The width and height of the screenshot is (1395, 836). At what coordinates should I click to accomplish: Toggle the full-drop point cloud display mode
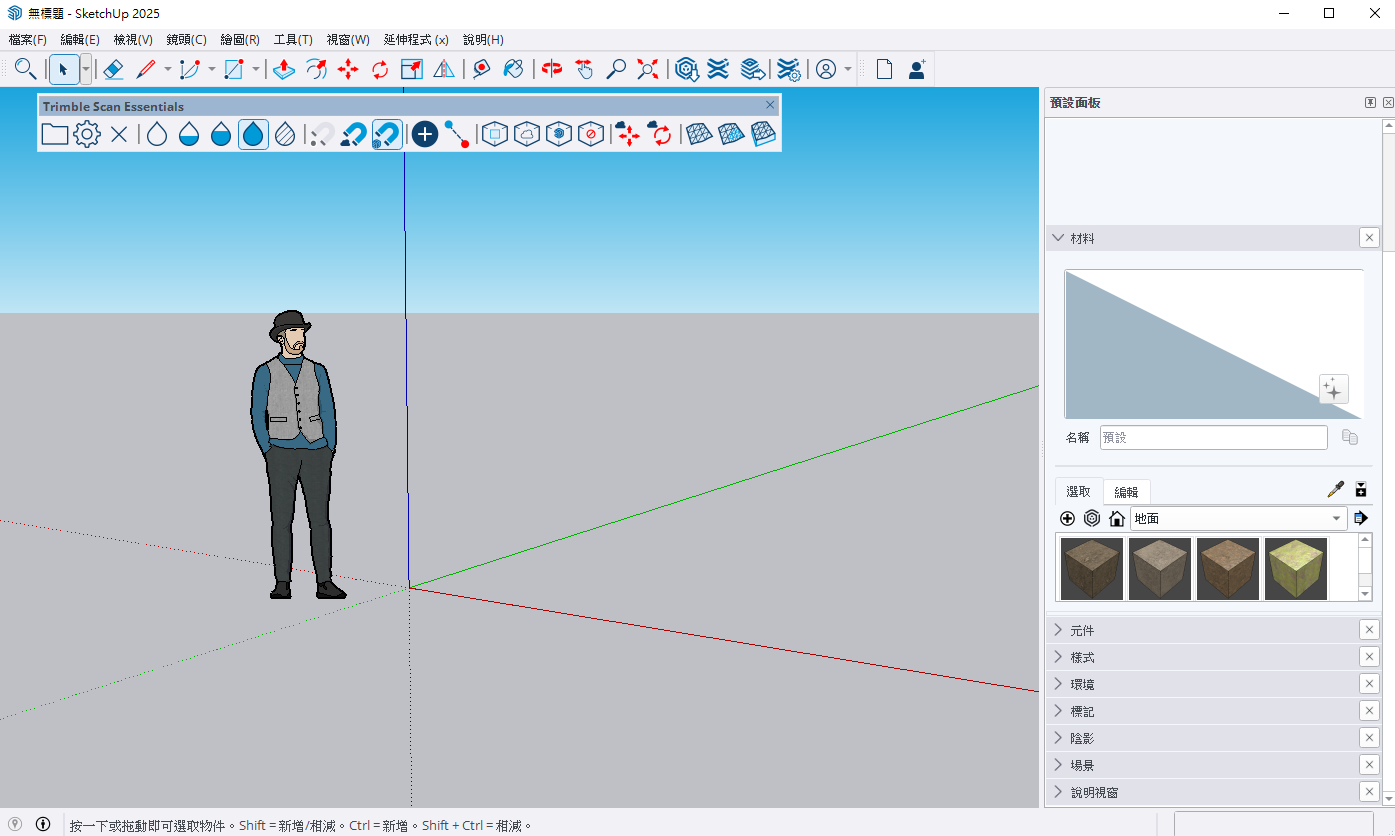point(253,134)
